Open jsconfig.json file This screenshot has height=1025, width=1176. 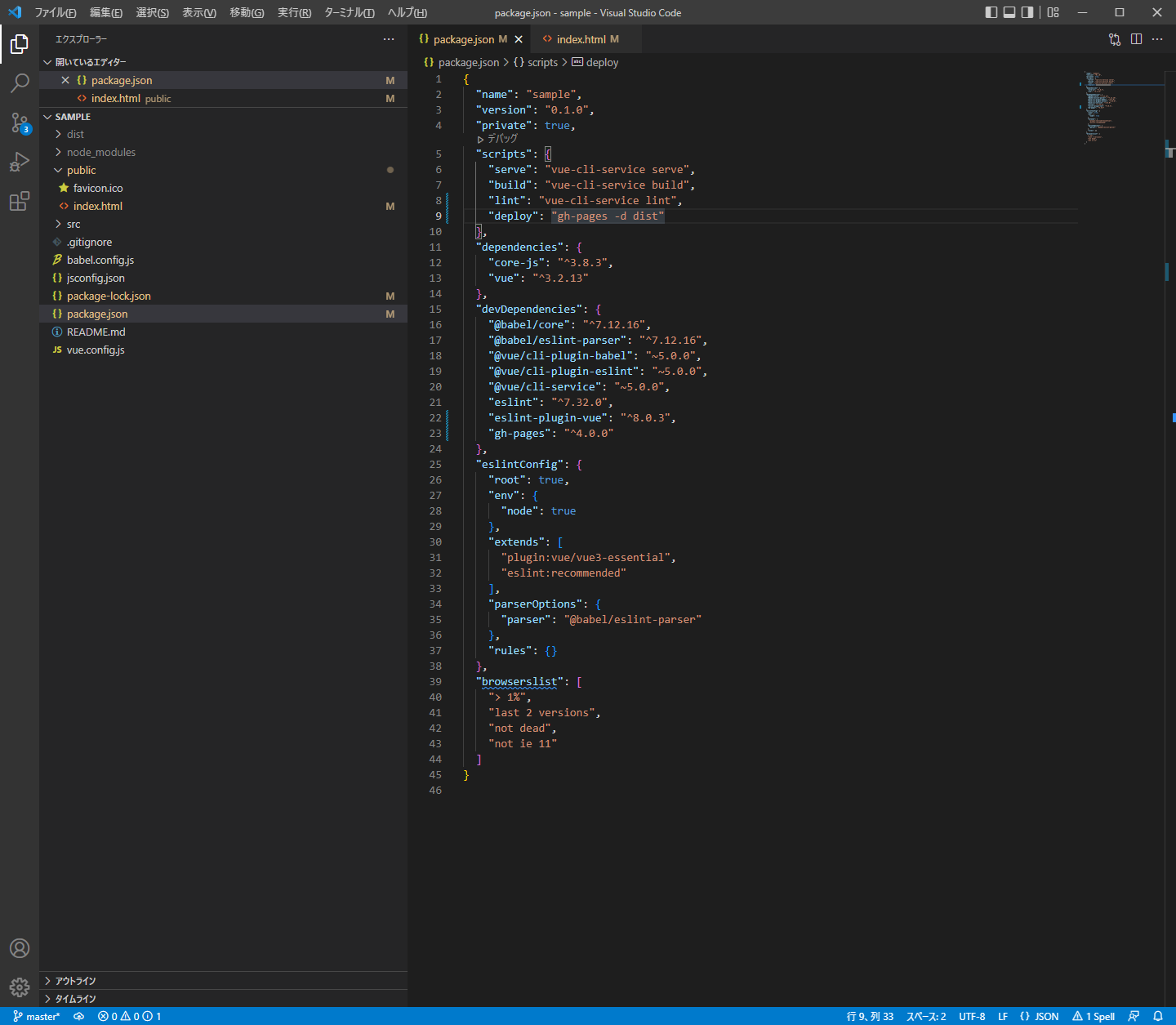point(223,278)
